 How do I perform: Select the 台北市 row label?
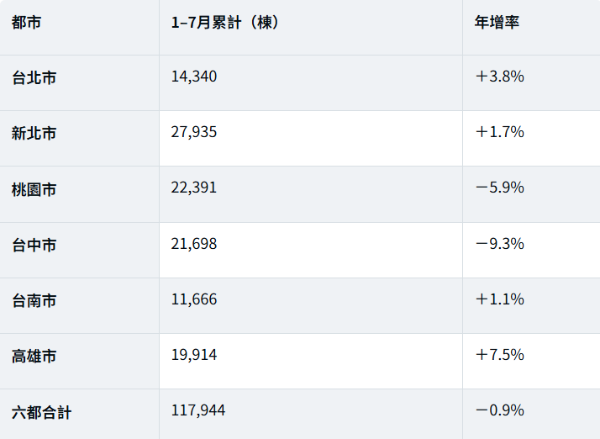click(x=34, y=78)
